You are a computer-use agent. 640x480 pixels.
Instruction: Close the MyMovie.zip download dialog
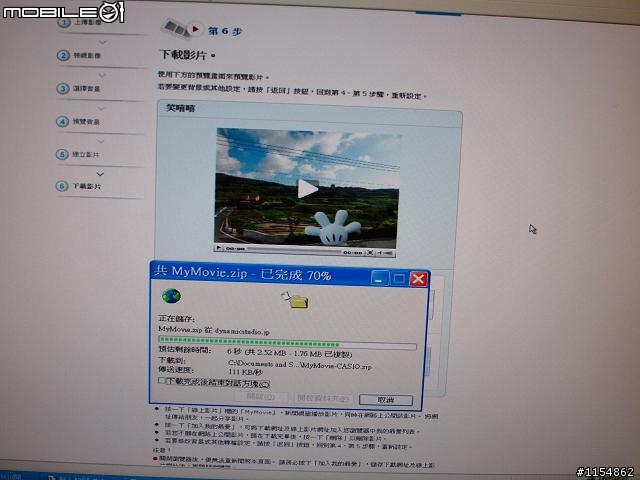(418, 279)
